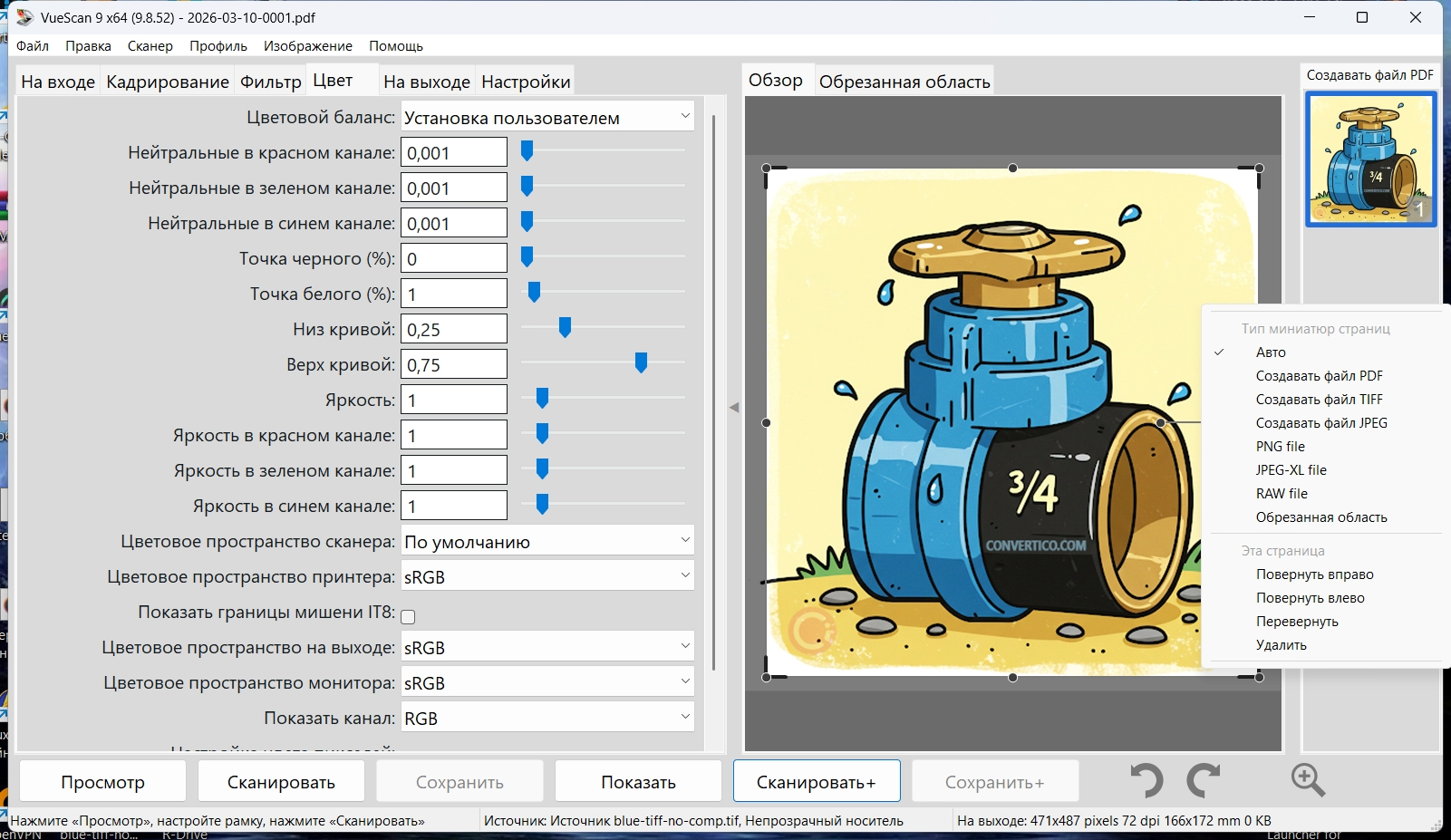The width and height of the screenshot is (1451, 840).
Task: Click the rotate counterclockwise arrow icon
Action: [1146, 780]
